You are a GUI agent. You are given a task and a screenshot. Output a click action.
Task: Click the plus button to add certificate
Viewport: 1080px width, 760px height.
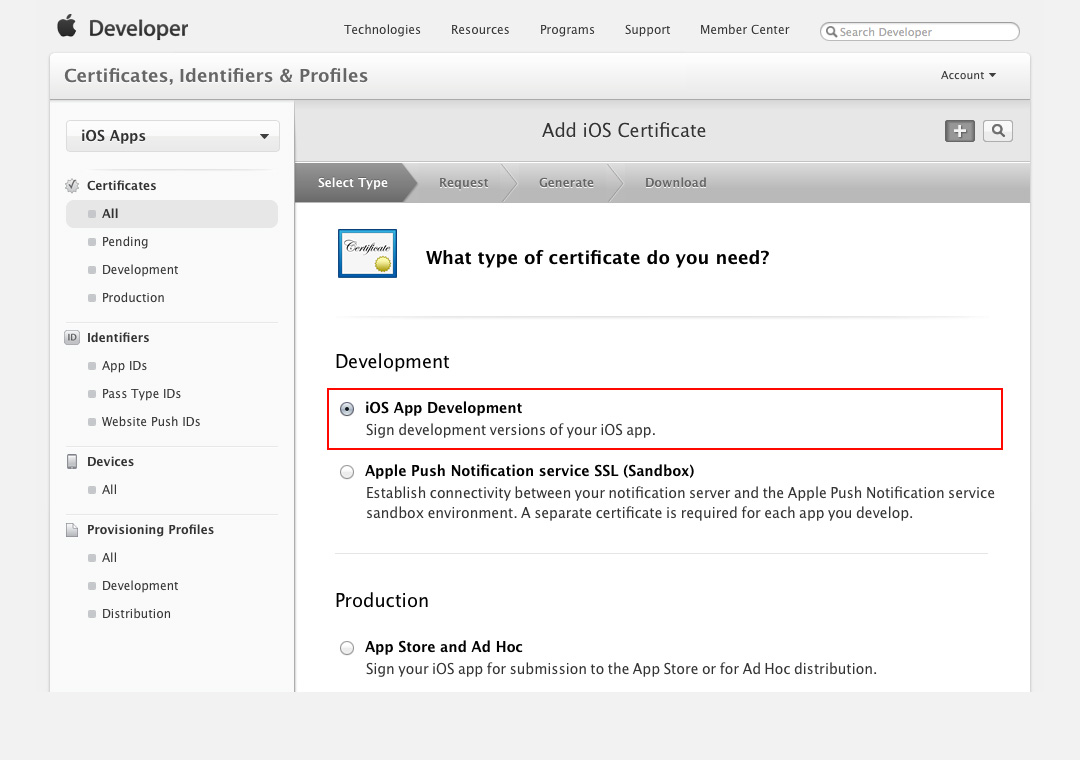pos(959,131)
